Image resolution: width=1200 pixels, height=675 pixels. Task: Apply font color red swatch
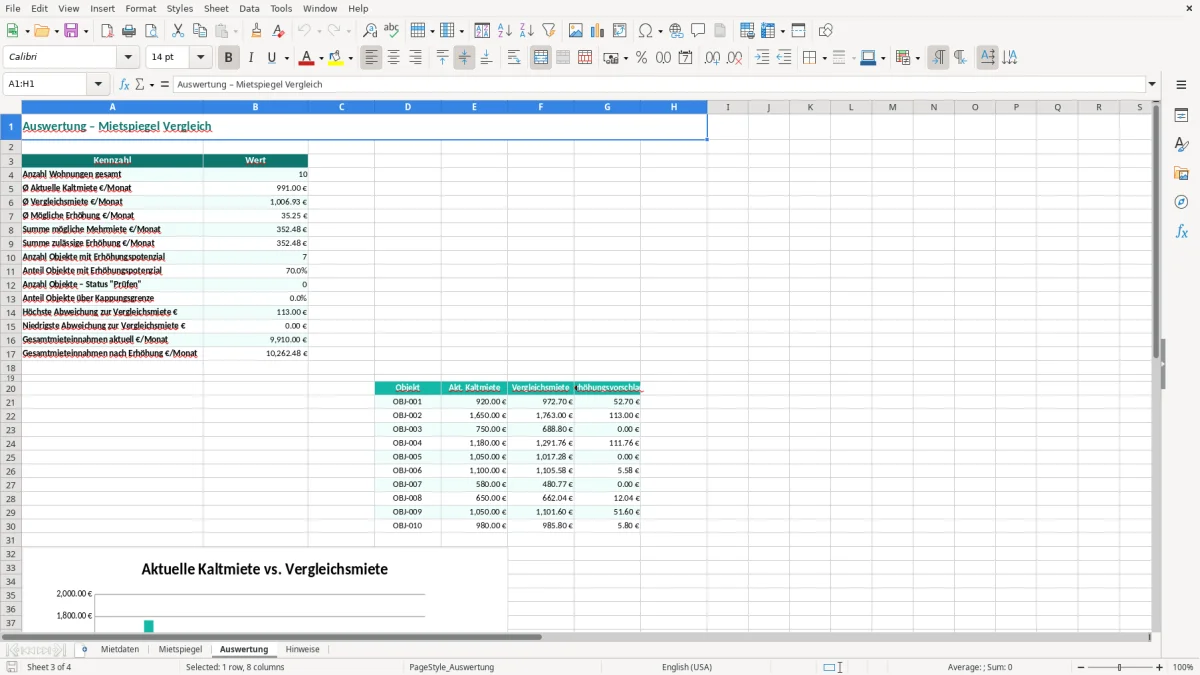307,58
